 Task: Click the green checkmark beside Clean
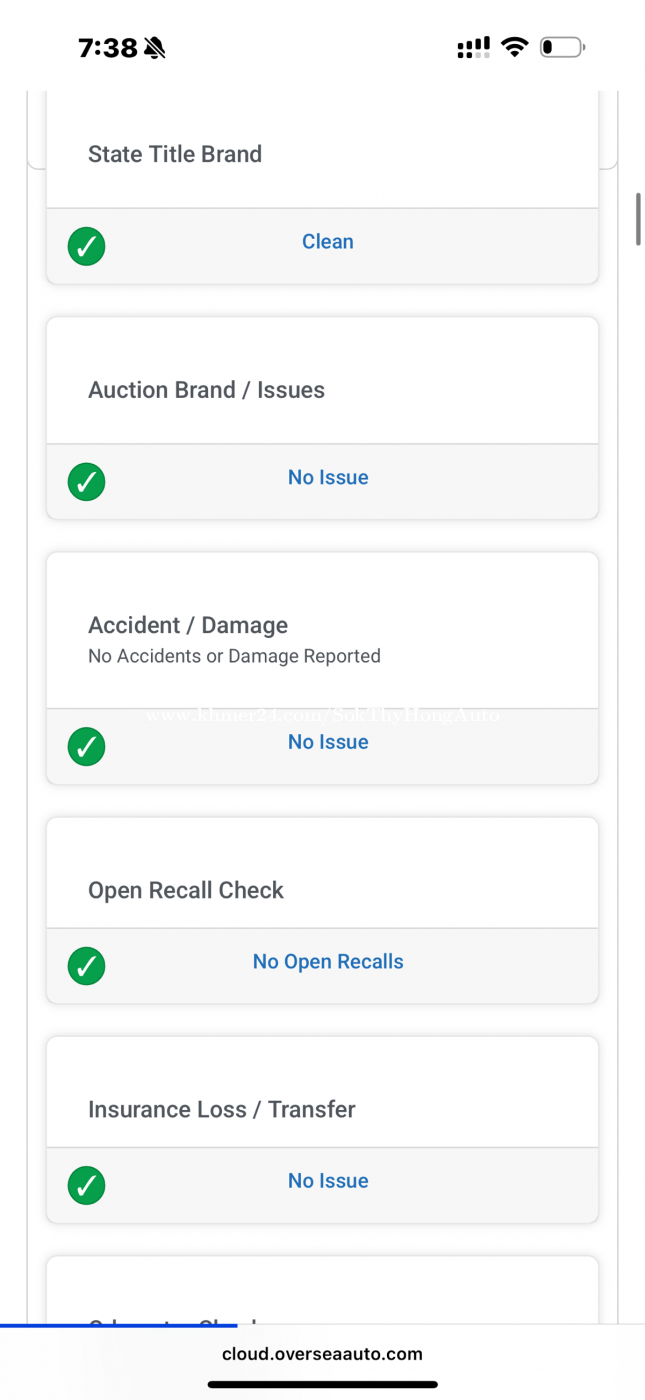pyautogui.click(x=87, y=246)
